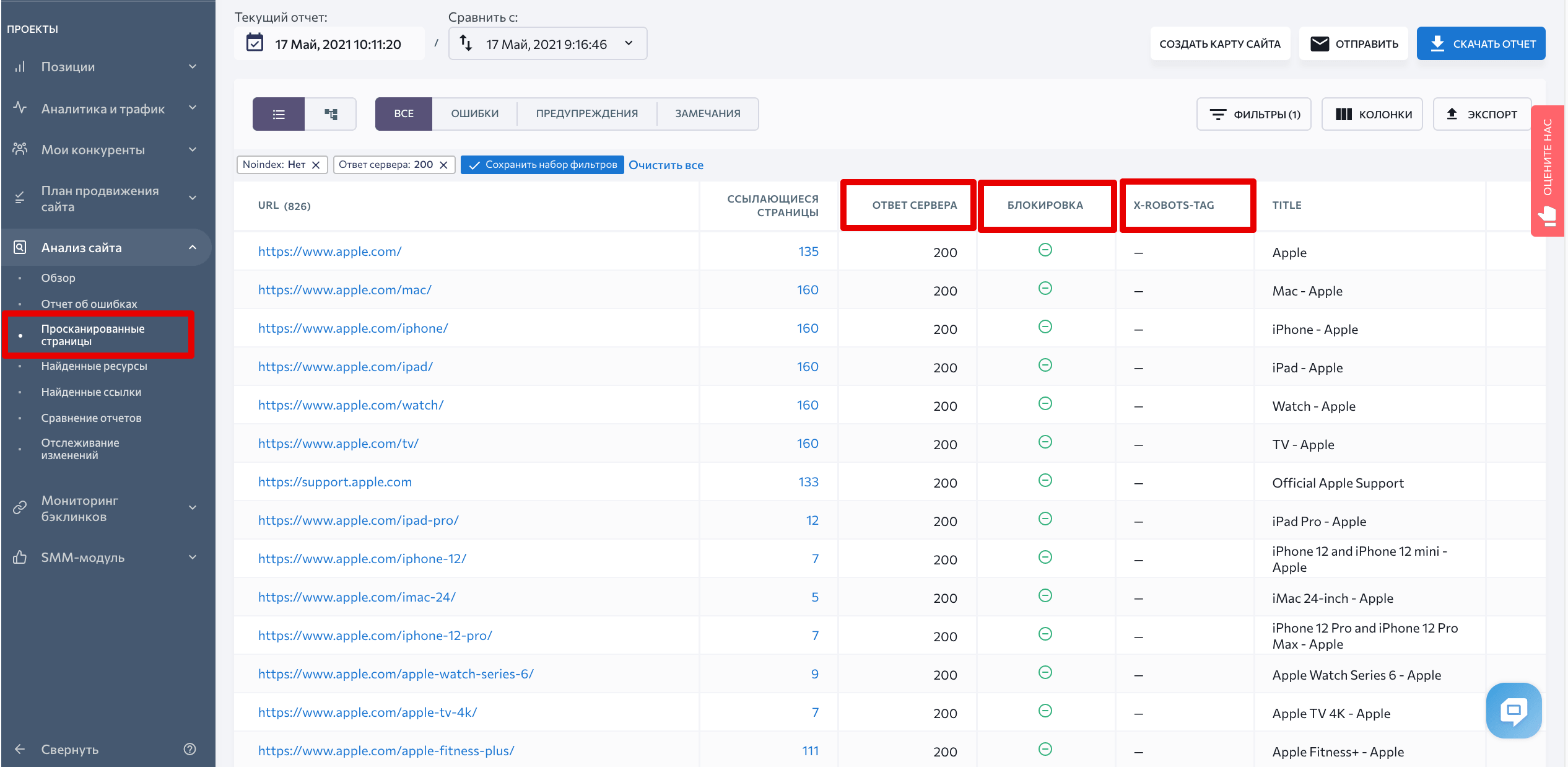Select the ПРЕДУПРЕЖДЕНИЯ tab

(x=586, y=114)
